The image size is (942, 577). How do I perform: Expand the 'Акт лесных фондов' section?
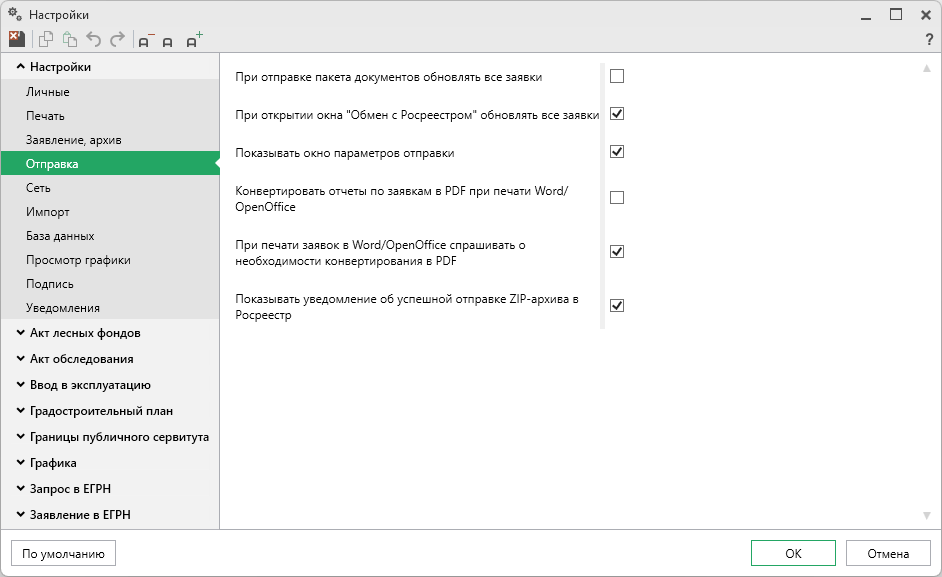click(21, 333)
